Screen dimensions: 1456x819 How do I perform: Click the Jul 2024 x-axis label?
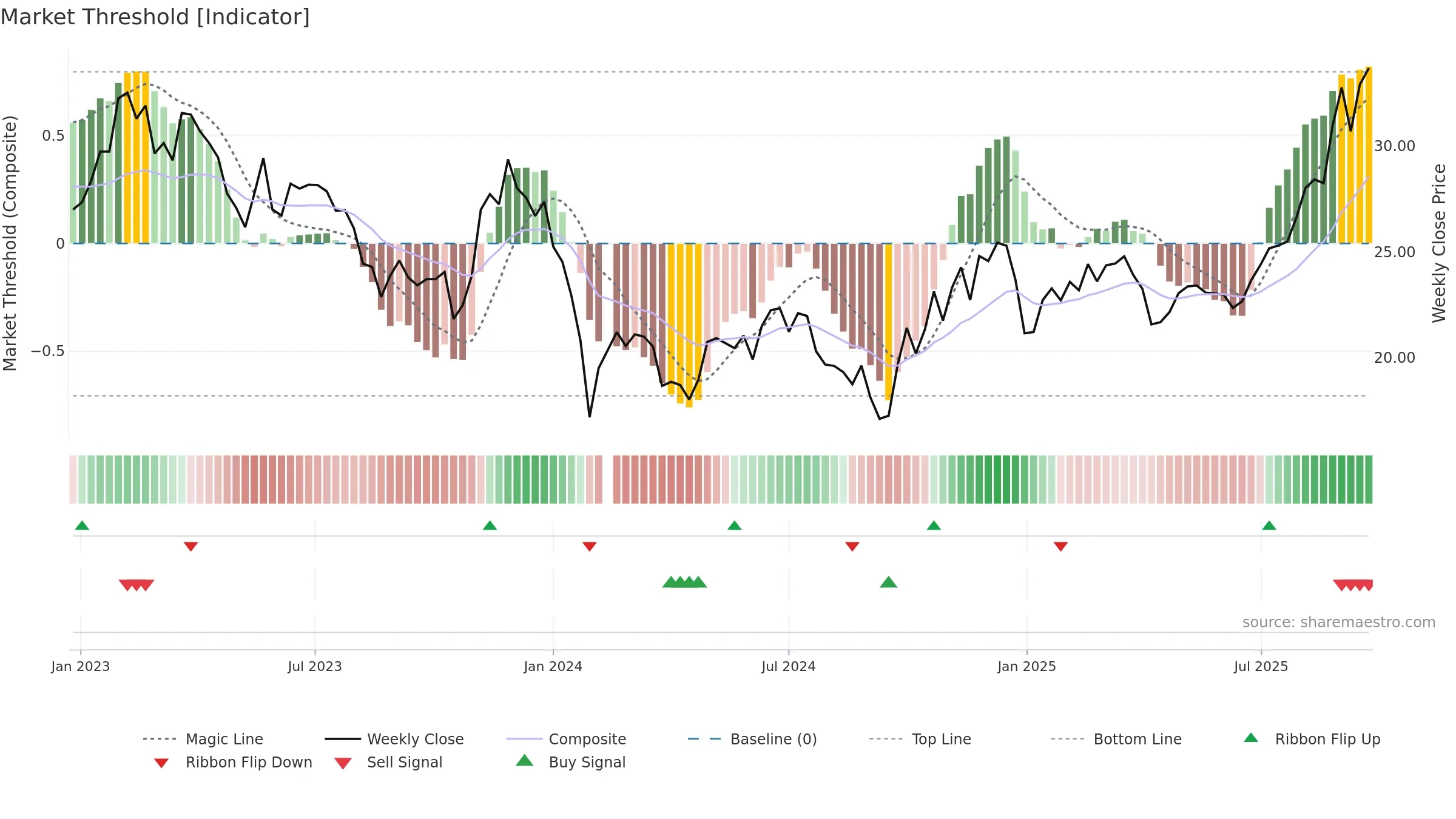788,667
